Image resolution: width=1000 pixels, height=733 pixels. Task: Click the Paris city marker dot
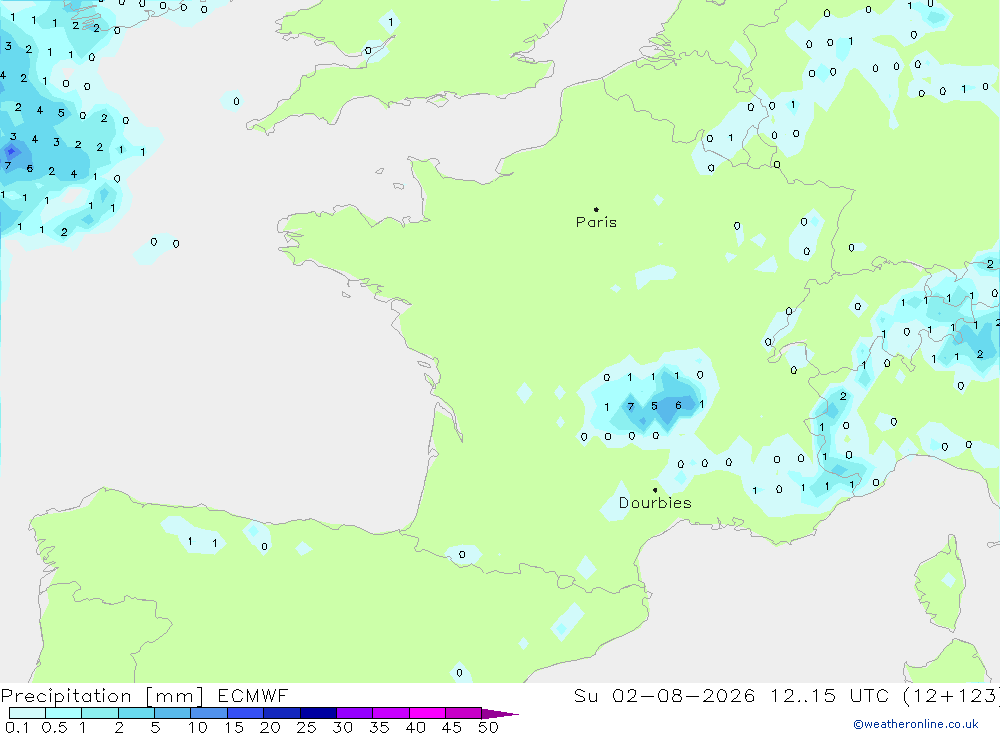(596, 209)
